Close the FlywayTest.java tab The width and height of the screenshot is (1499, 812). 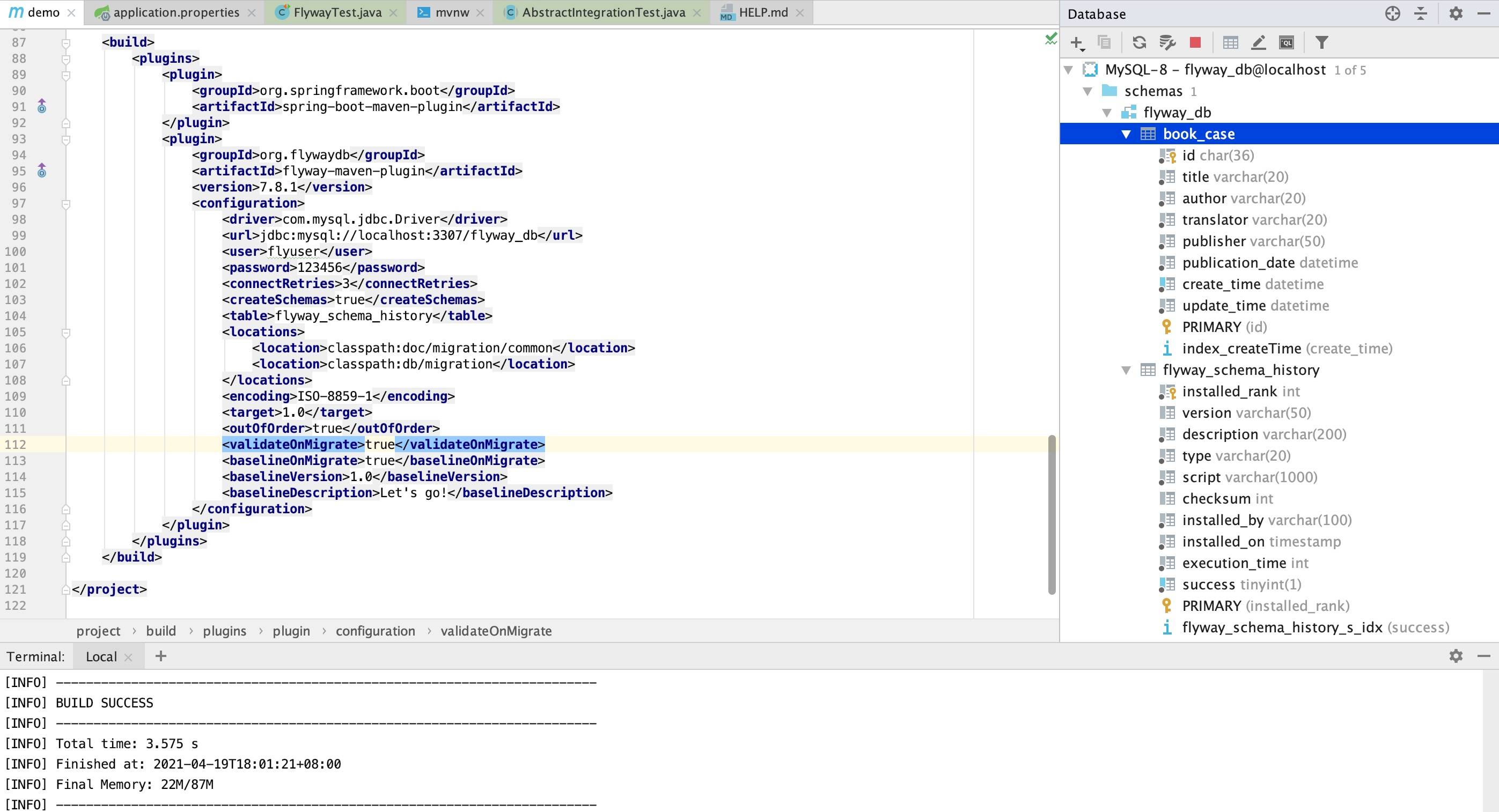pyautogui.click(x=393, y=13)
